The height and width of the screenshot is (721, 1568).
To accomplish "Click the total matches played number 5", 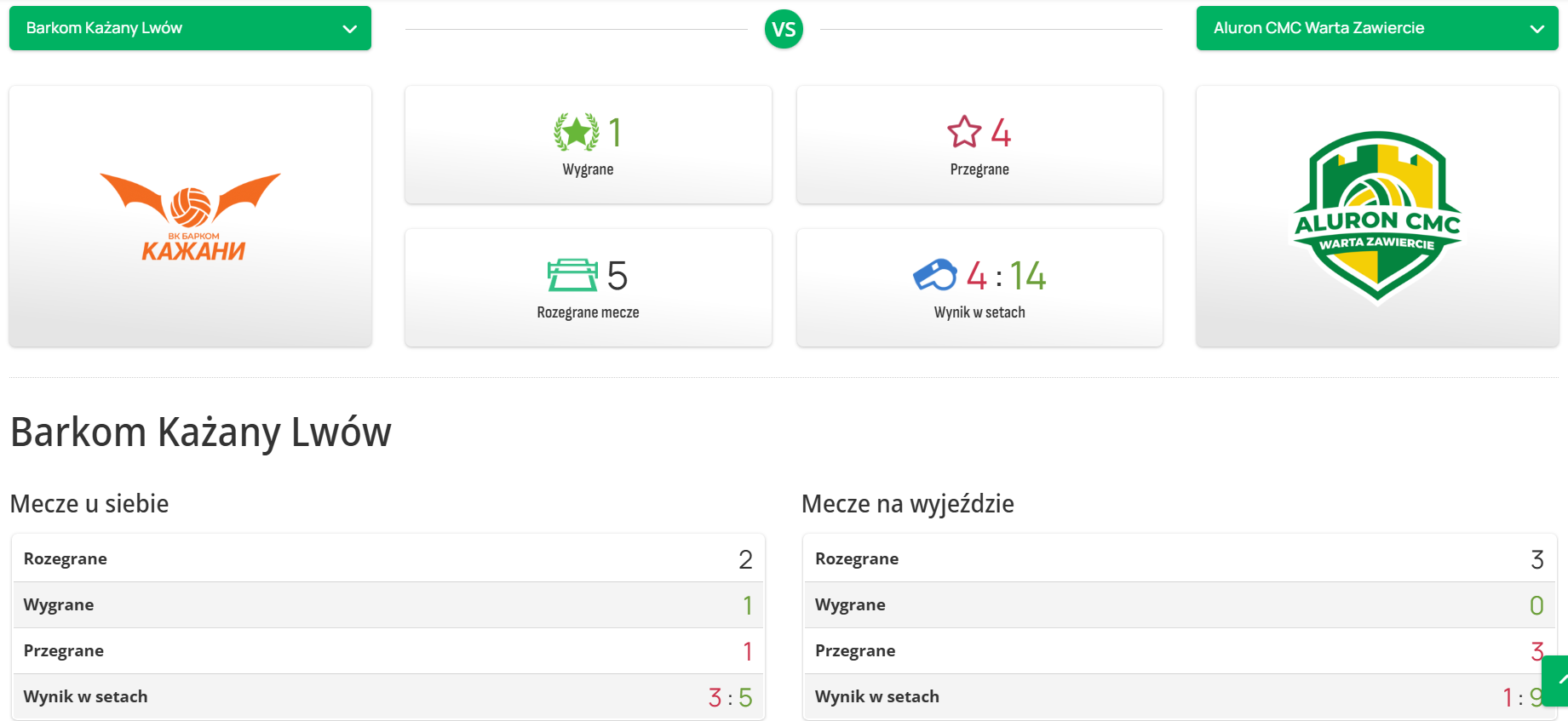I will pos(617,276).
